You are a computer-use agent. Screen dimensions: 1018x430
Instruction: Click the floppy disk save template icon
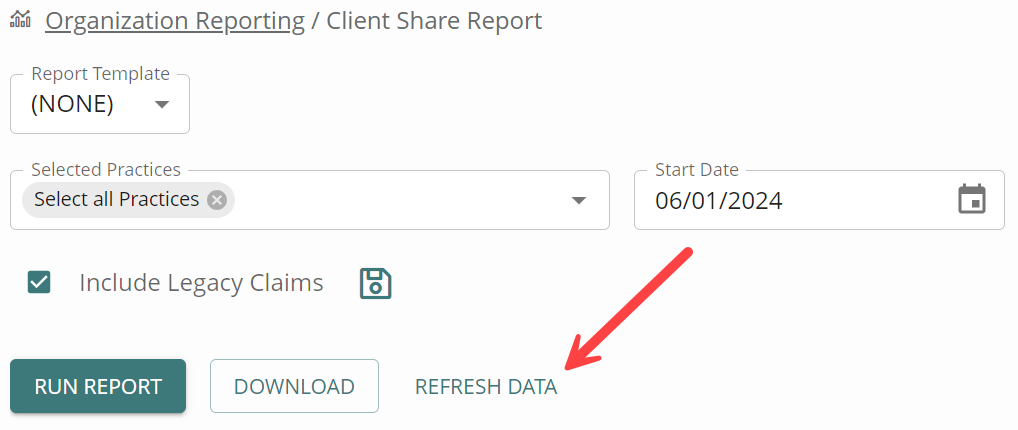[375, 283]
